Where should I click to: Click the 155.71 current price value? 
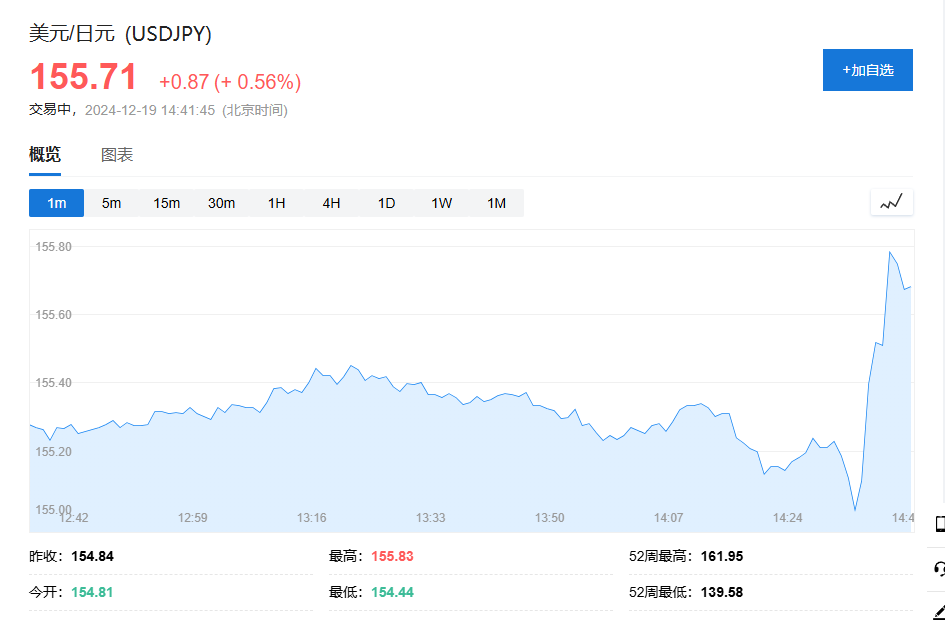(83, 78)
